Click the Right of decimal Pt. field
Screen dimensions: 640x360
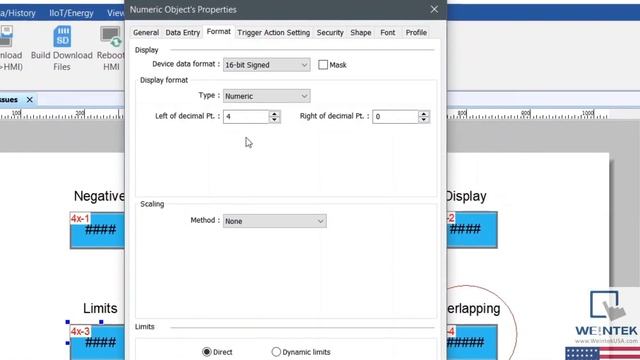[396, 117]
